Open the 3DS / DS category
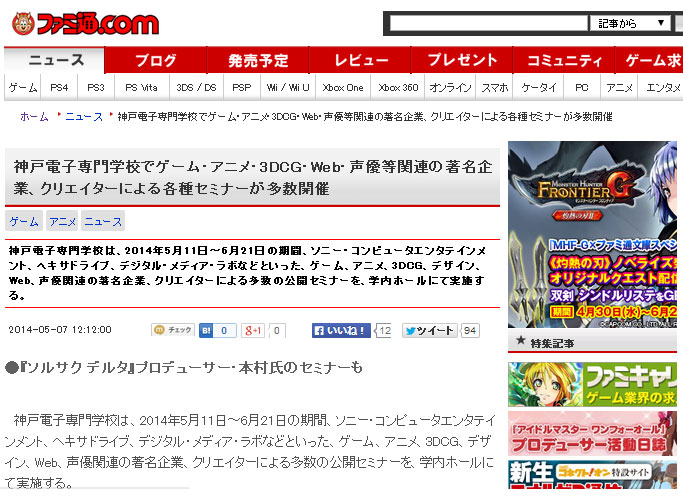This screenshot has height=503, width=683. click(196, 88)
